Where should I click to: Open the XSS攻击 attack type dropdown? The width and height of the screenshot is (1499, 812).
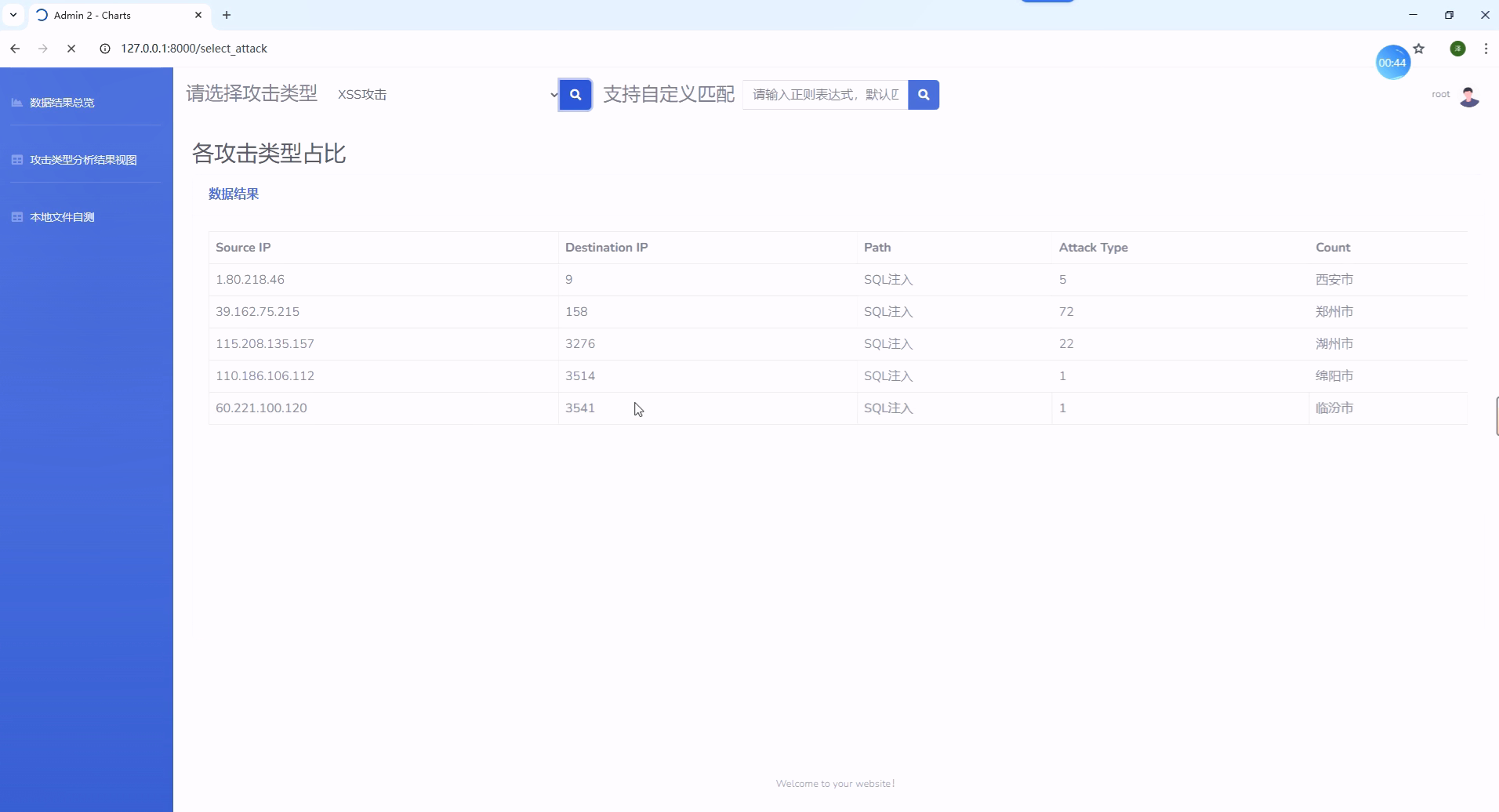point(446,95)
